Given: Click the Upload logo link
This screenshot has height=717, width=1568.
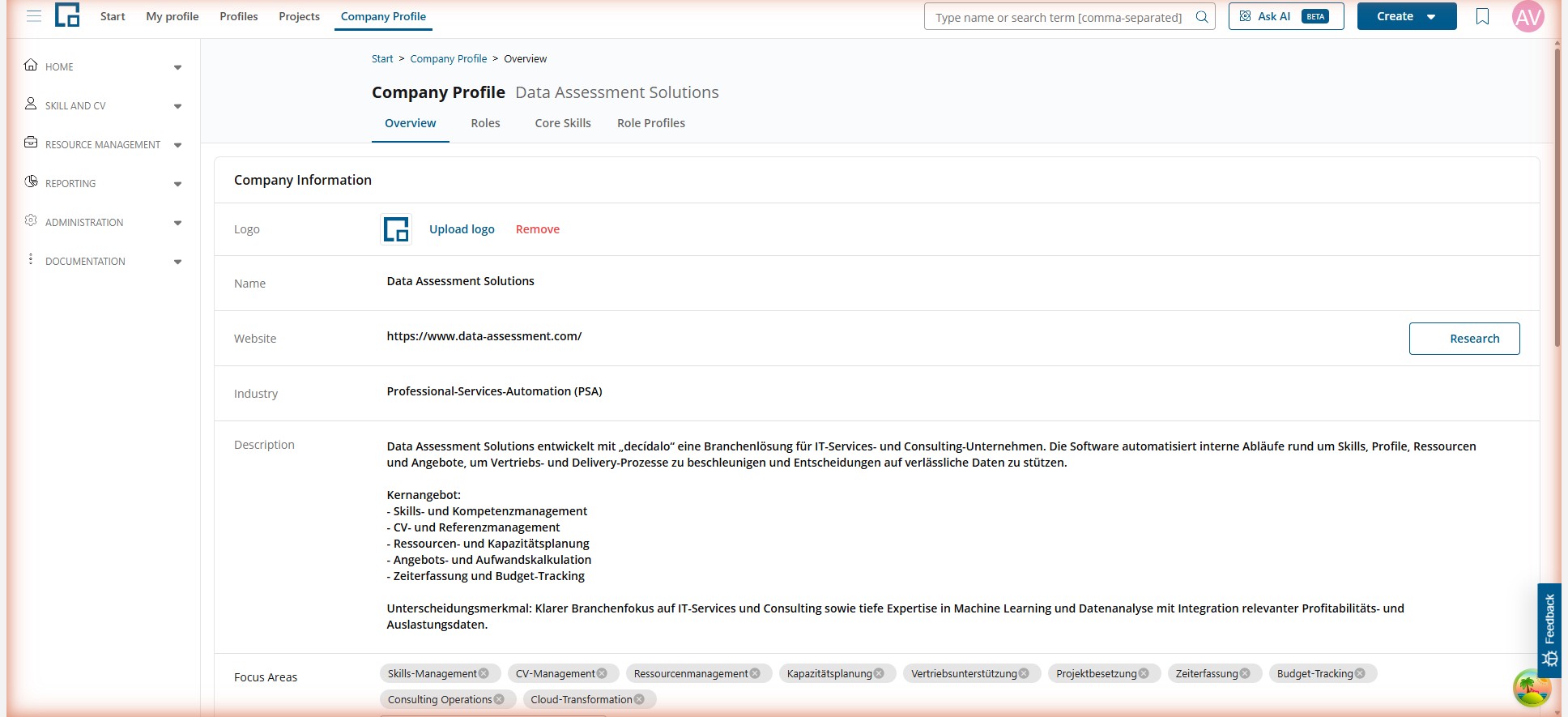Looking at the screenshot, I should [x=462, y=229].
